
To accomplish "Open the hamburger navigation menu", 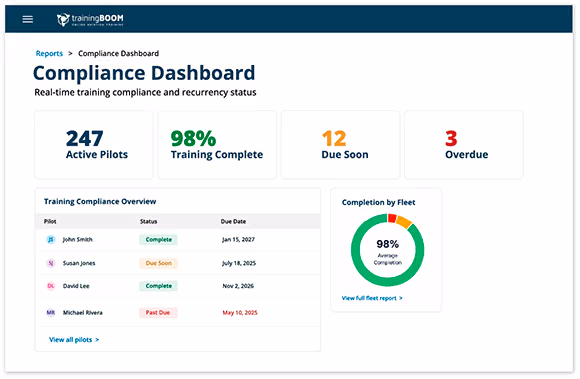I will pos(28,19).
